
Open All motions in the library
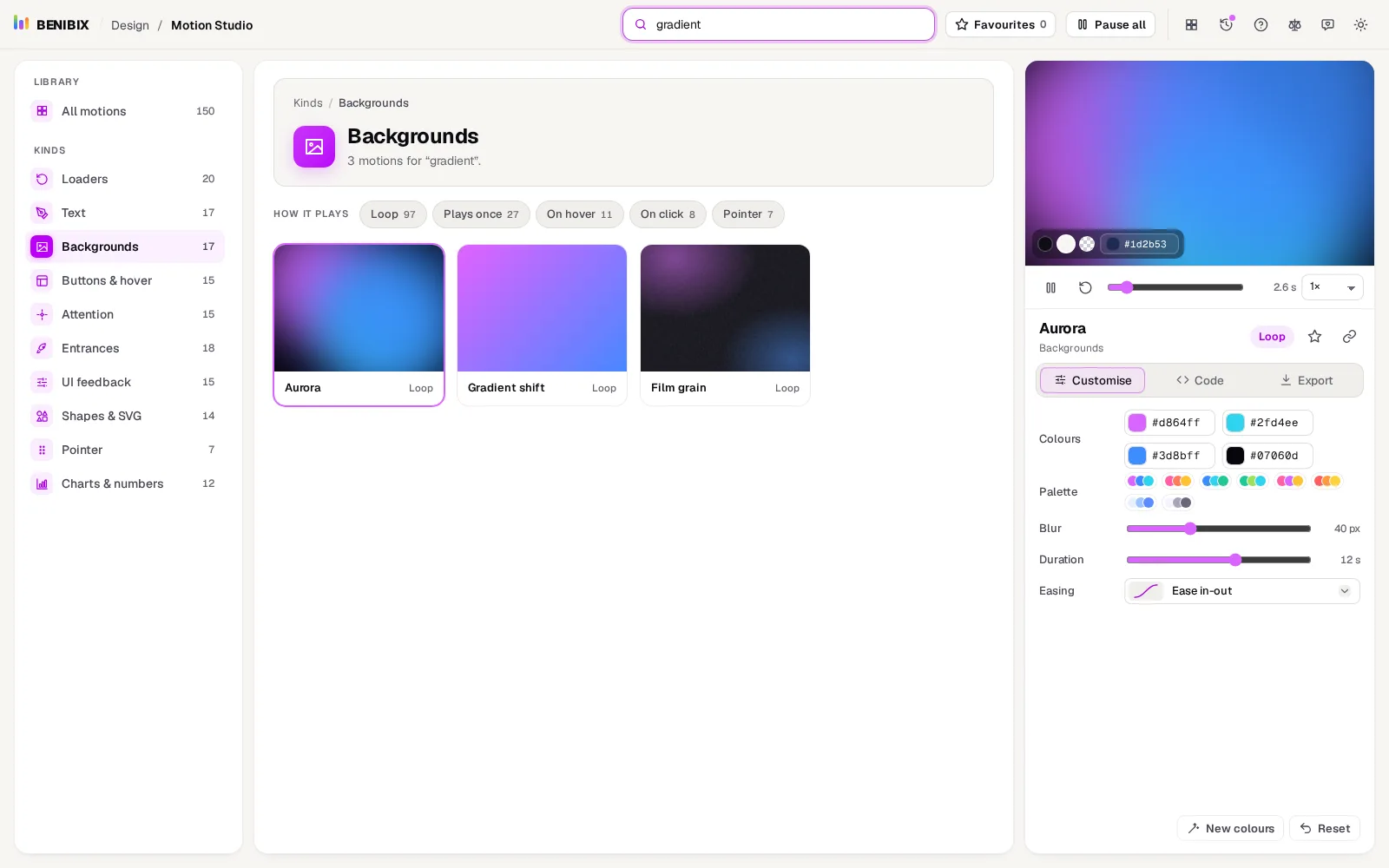tap(127, 111)
